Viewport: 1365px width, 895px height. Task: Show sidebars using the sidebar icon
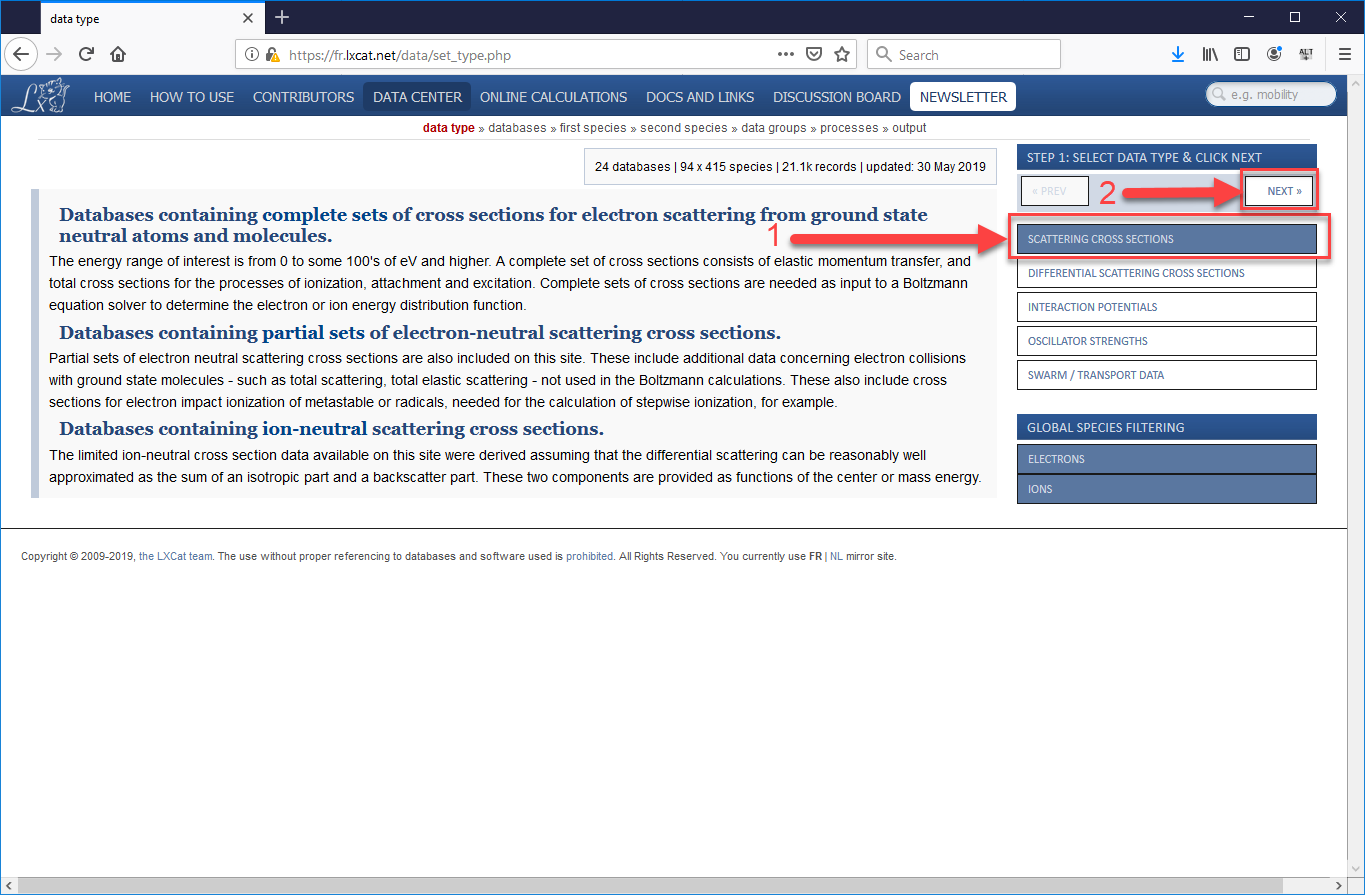[1241, 54]
